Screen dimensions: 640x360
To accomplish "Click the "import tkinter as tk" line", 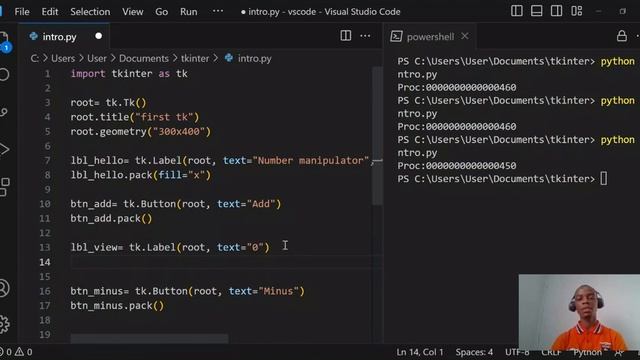I will (129, 73).
